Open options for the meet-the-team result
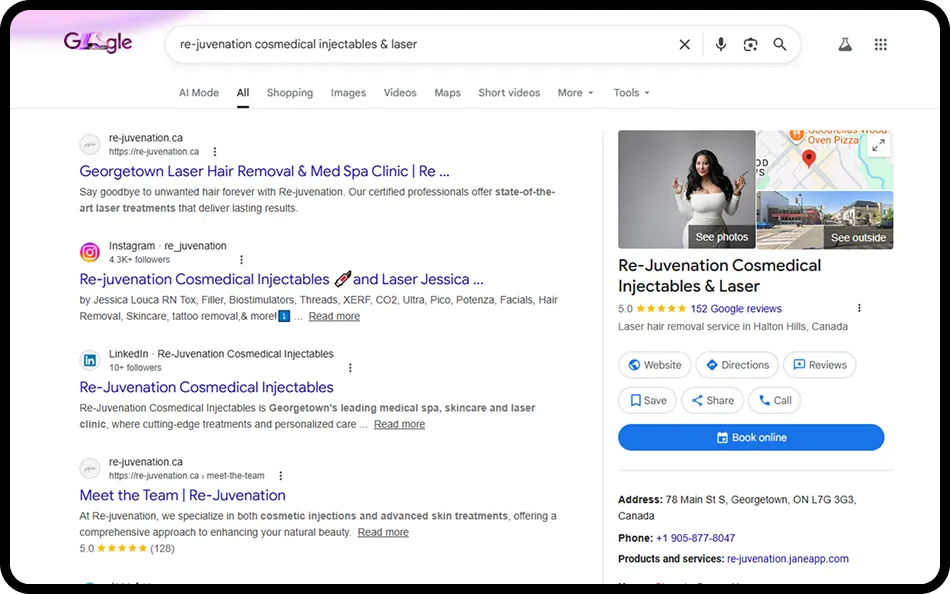 [x=280, y=476]
